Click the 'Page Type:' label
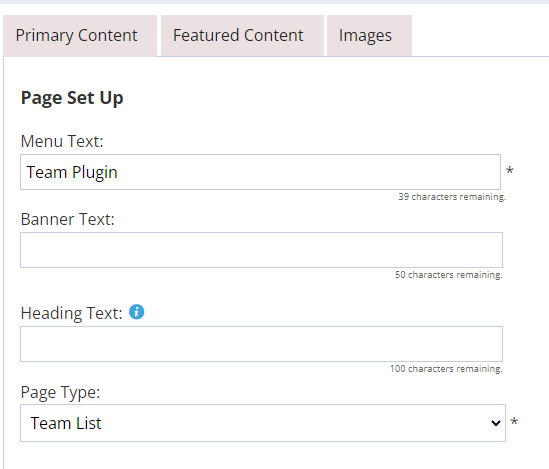Image resolution: width=549 pixels, height=469 pixels. [60, 392]
